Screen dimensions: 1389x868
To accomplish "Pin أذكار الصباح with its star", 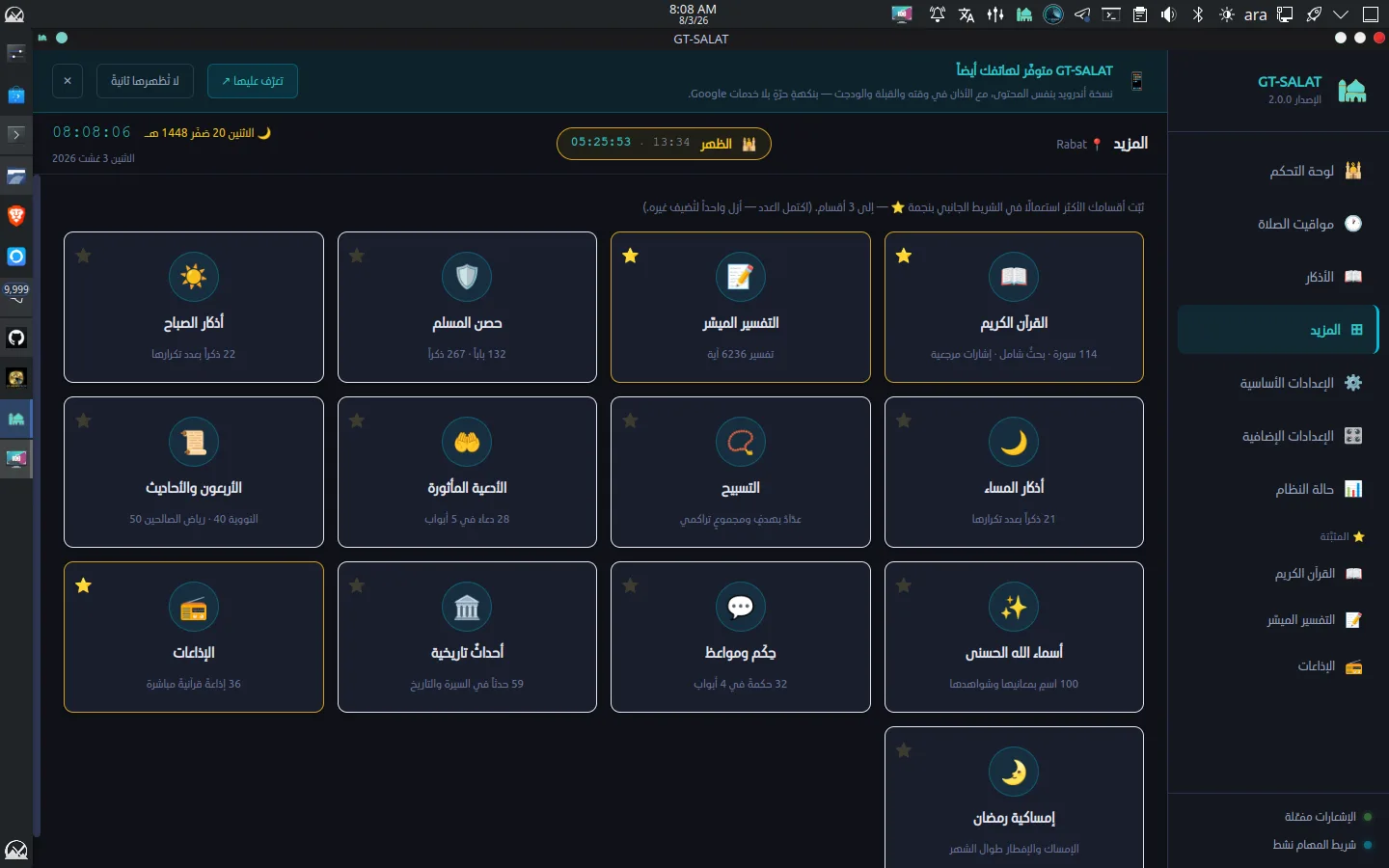I will click(x=84, y=256).
